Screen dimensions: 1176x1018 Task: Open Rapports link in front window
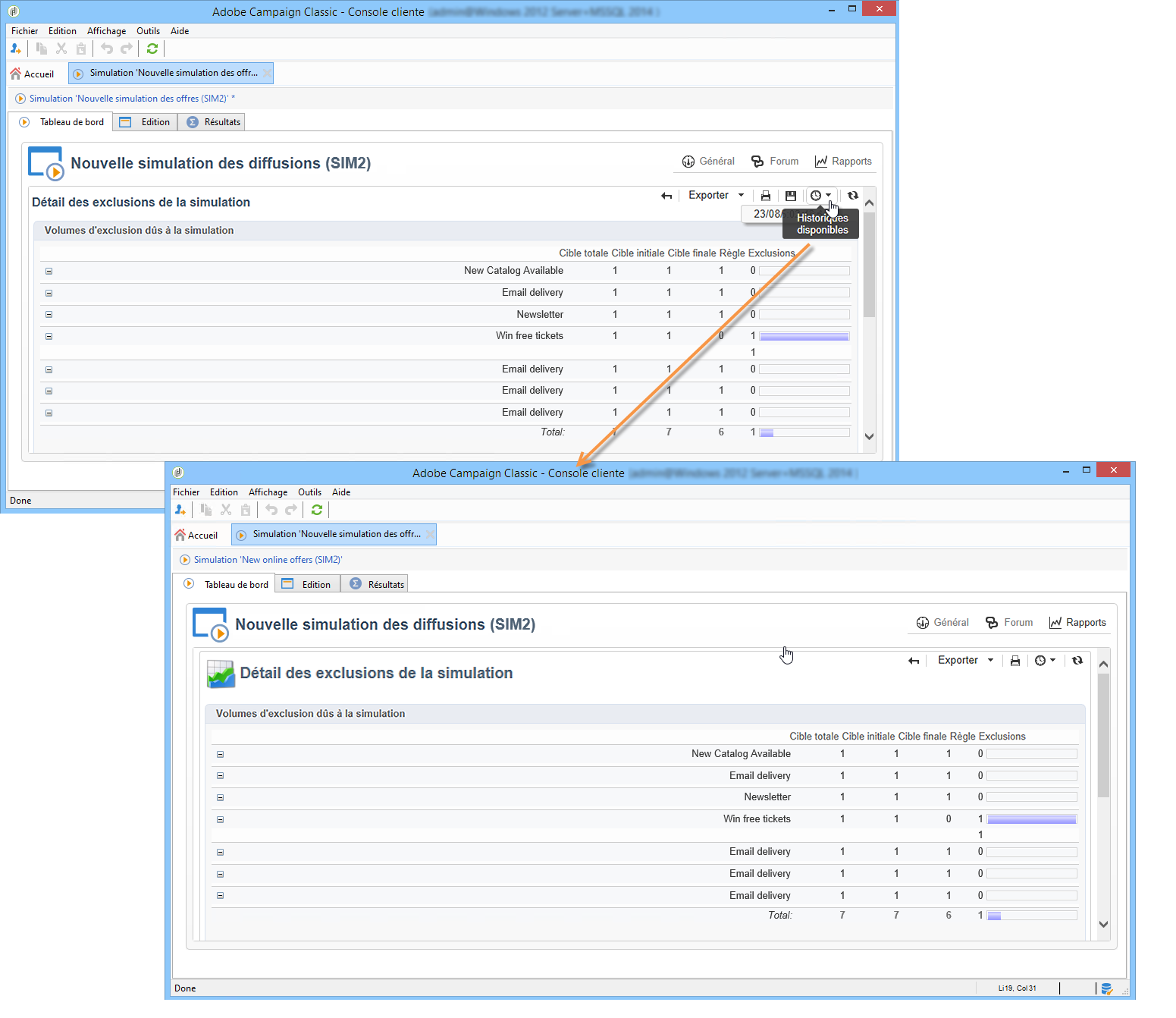[1077, 623]
